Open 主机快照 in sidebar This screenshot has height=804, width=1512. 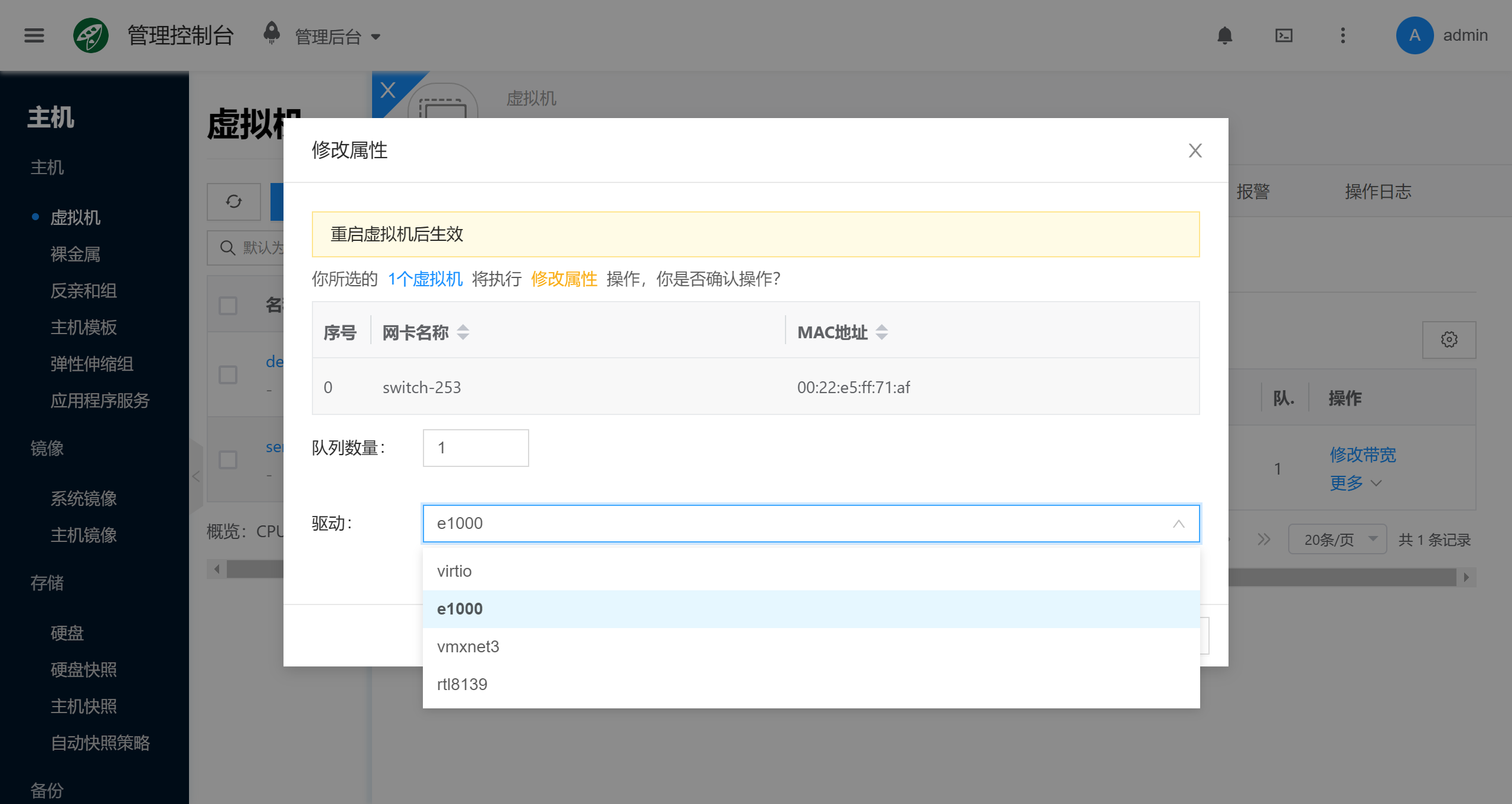[84, 706]
